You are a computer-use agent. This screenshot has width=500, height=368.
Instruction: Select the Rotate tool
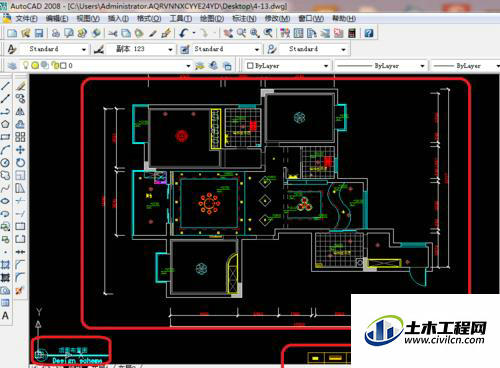tap(20, 162)
